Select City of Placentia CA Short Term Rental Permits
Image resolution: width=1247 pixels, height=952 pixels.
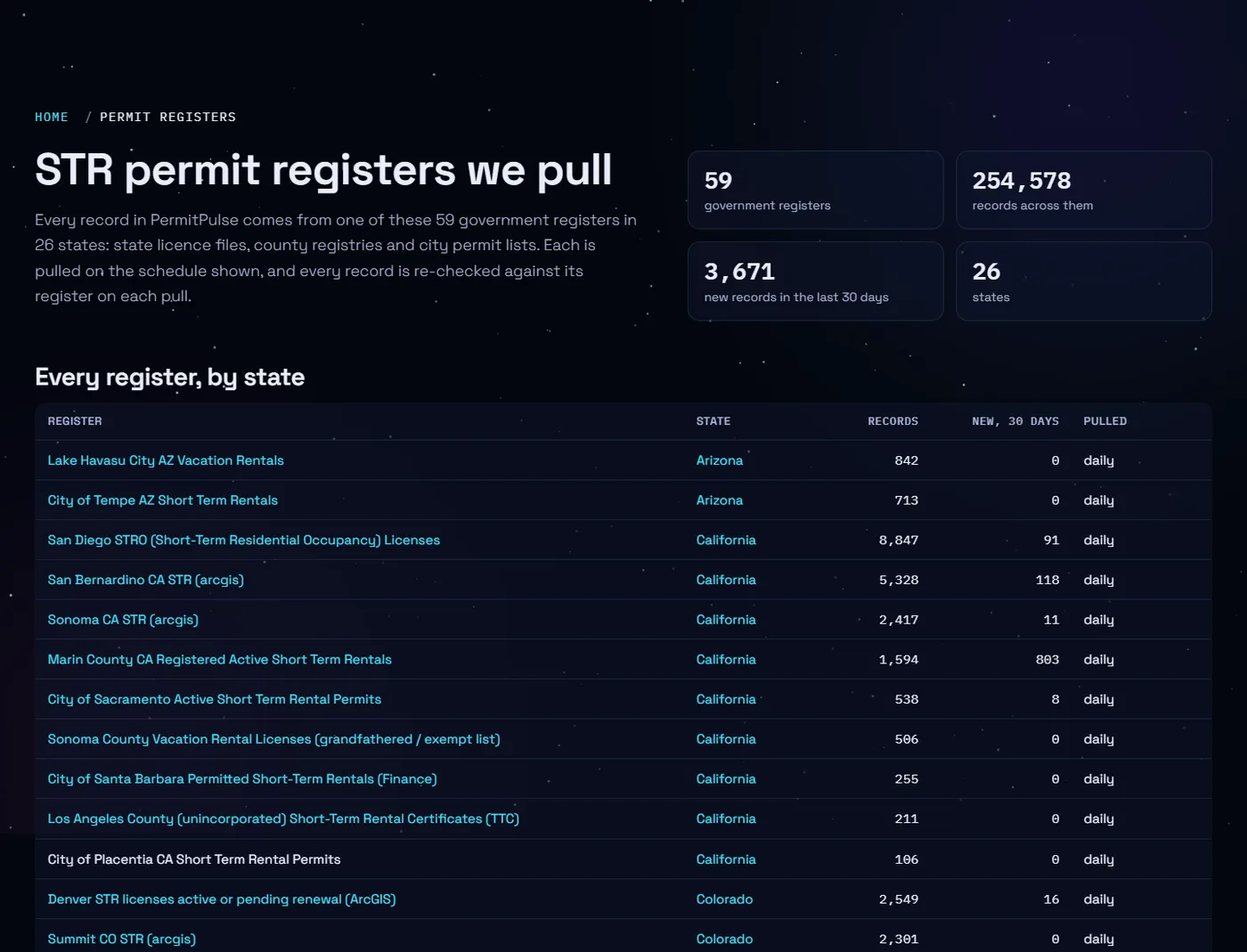pos(194,859)
